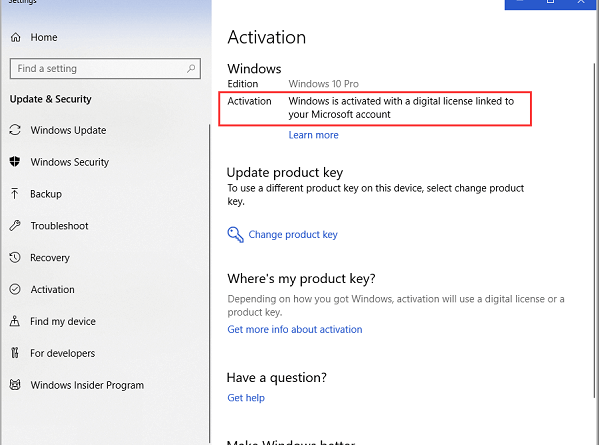The height and width of the screenshot is (445, 600).
Task: Click the highlighted Windows activation status text
Action: [400, 108]
